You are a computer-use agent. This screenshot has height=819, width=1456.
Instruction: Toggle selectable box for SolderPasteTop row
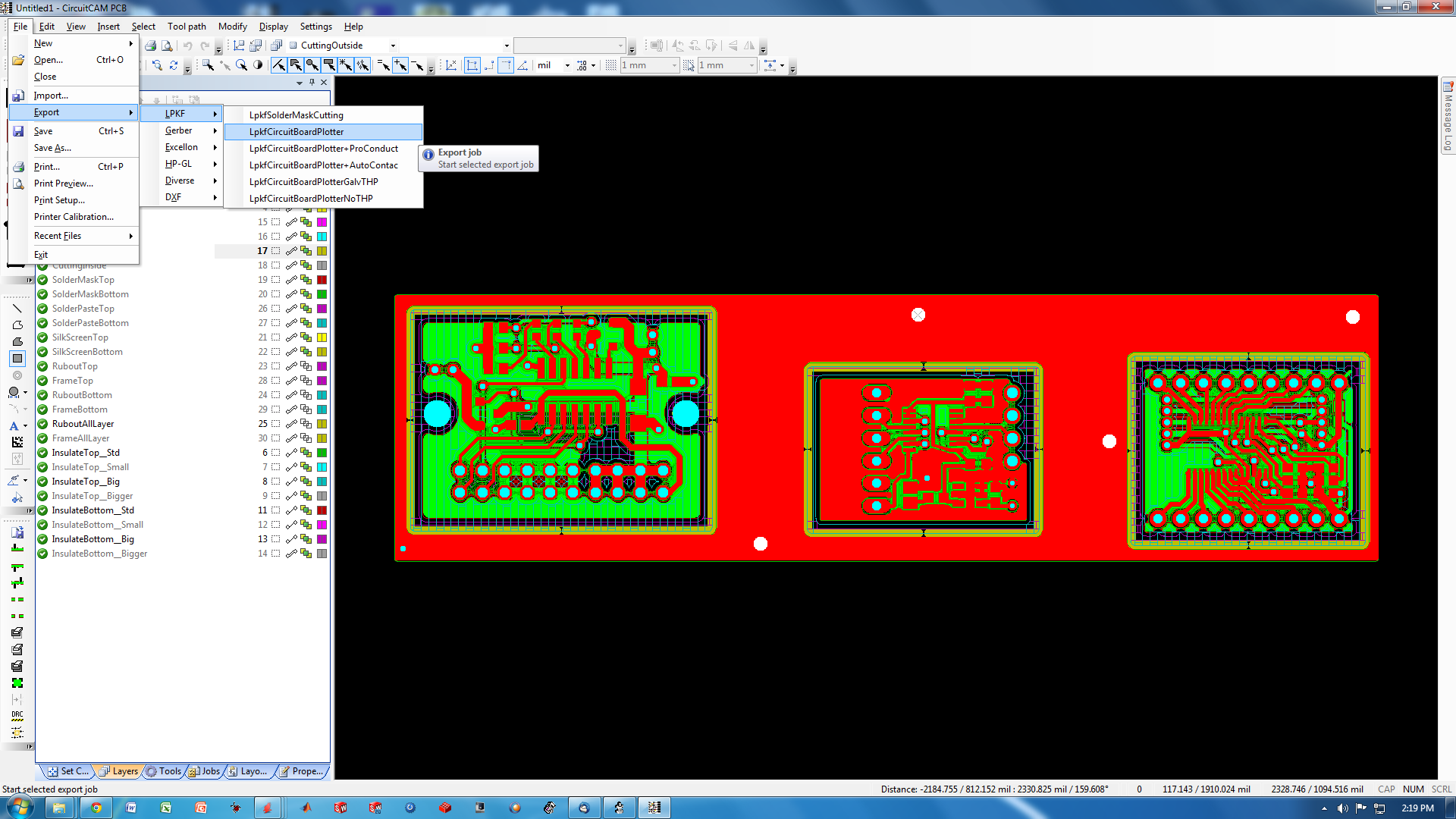click(276, 309)
